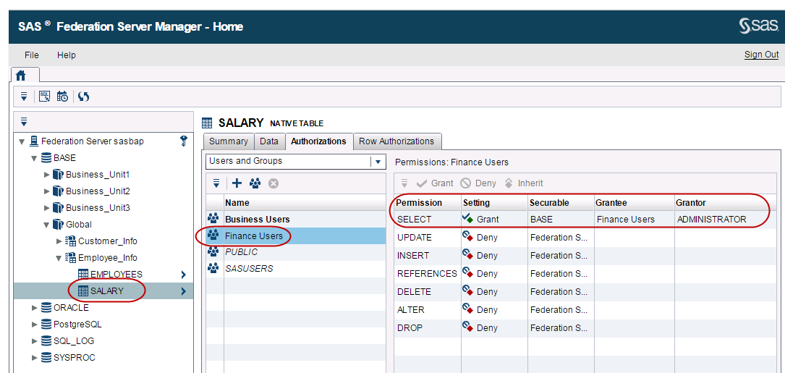Click the EMPLOYEES table icon
This screenshot has width=796, height=384.
tap(83, 274)
